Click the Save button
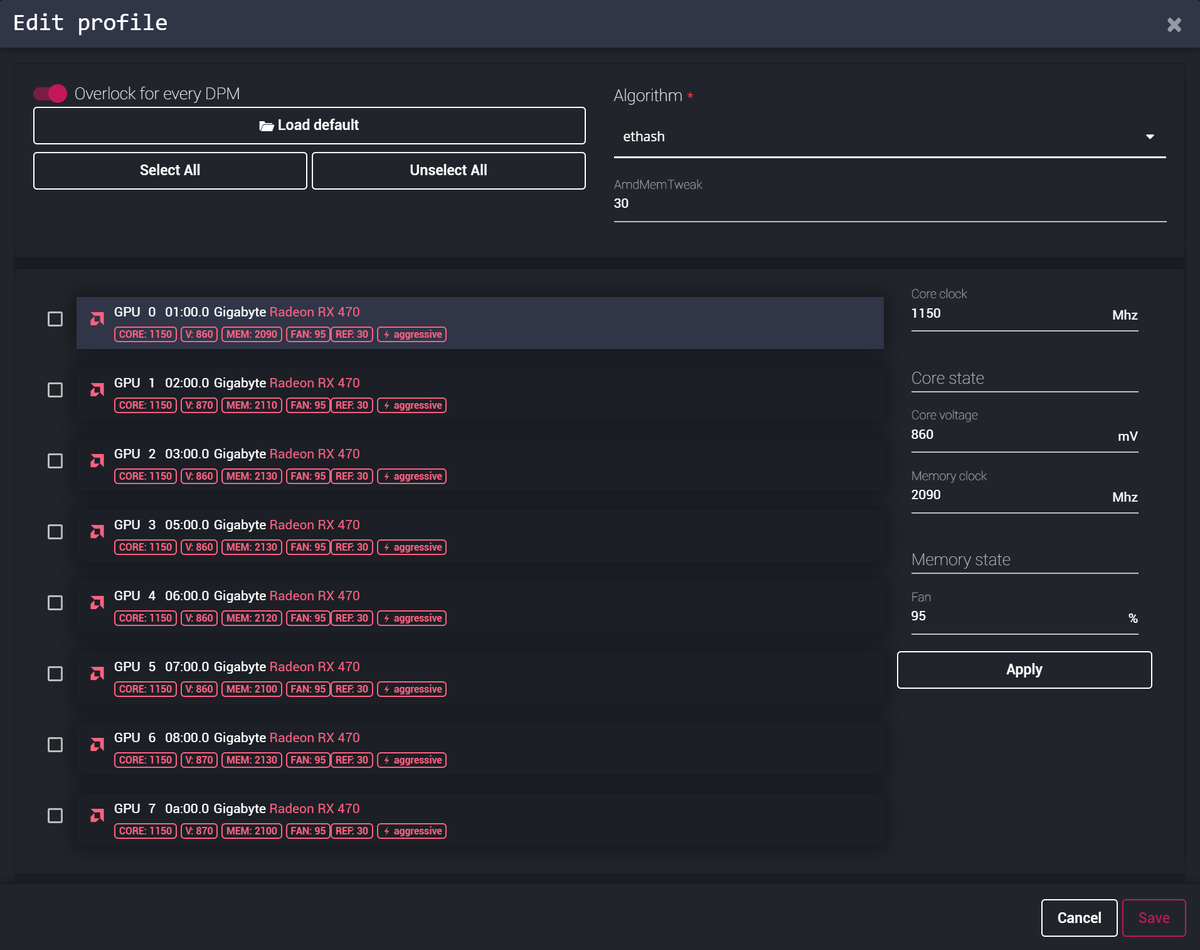Image resolution: width=1200 pixels, height=950 pixels. click(x=1154, y=918)
